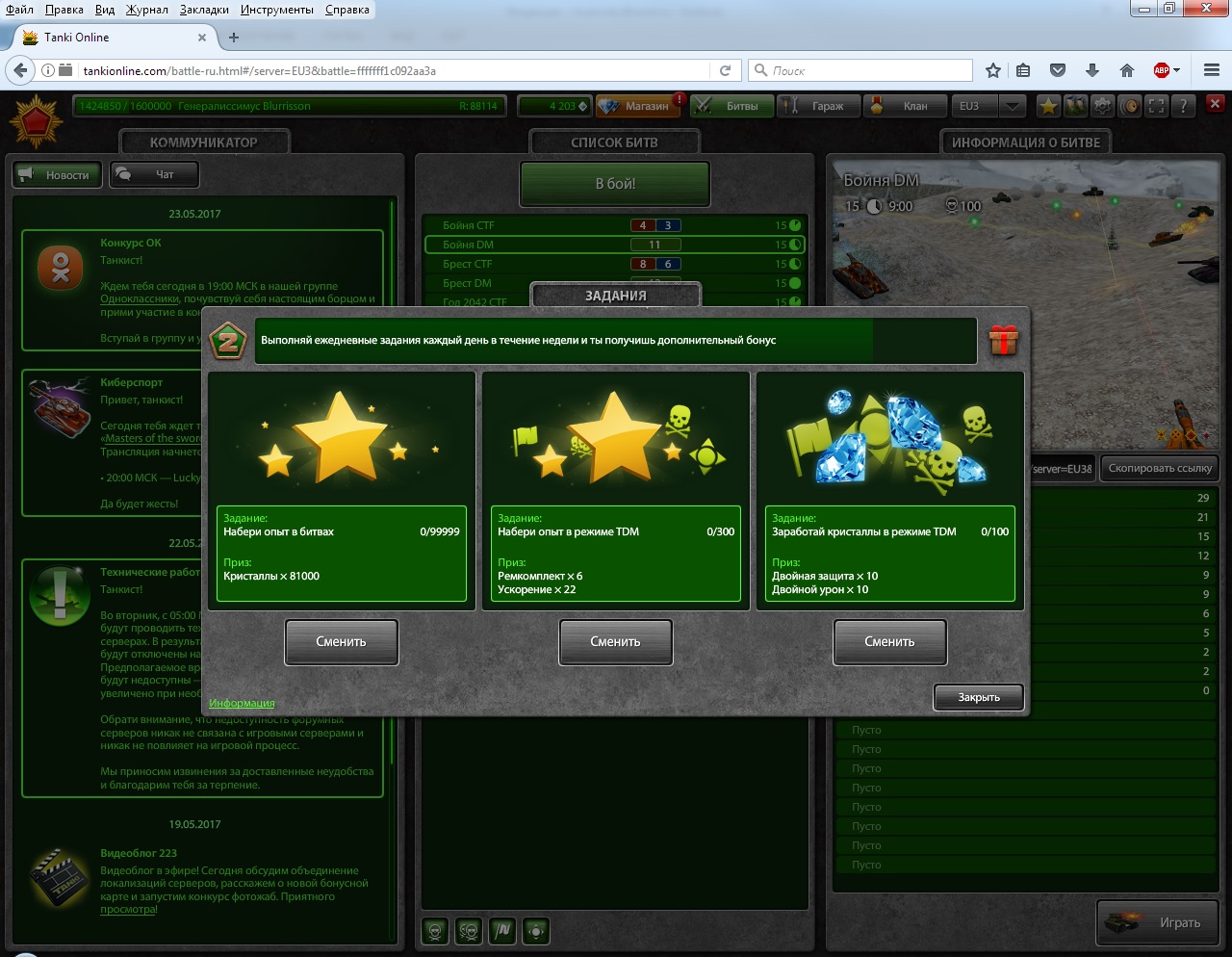
Task: Toggle the double skull team deathmatch filter
Action: tap(469, 931)
